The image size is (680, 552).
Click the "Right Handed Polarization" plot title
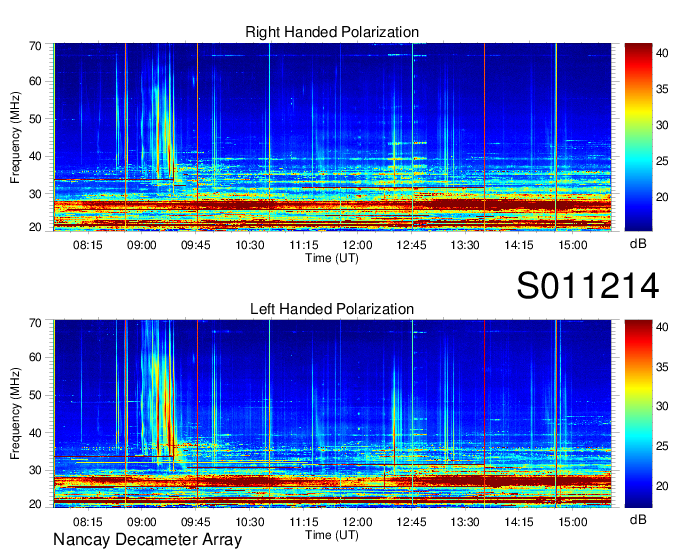point(332,32)
